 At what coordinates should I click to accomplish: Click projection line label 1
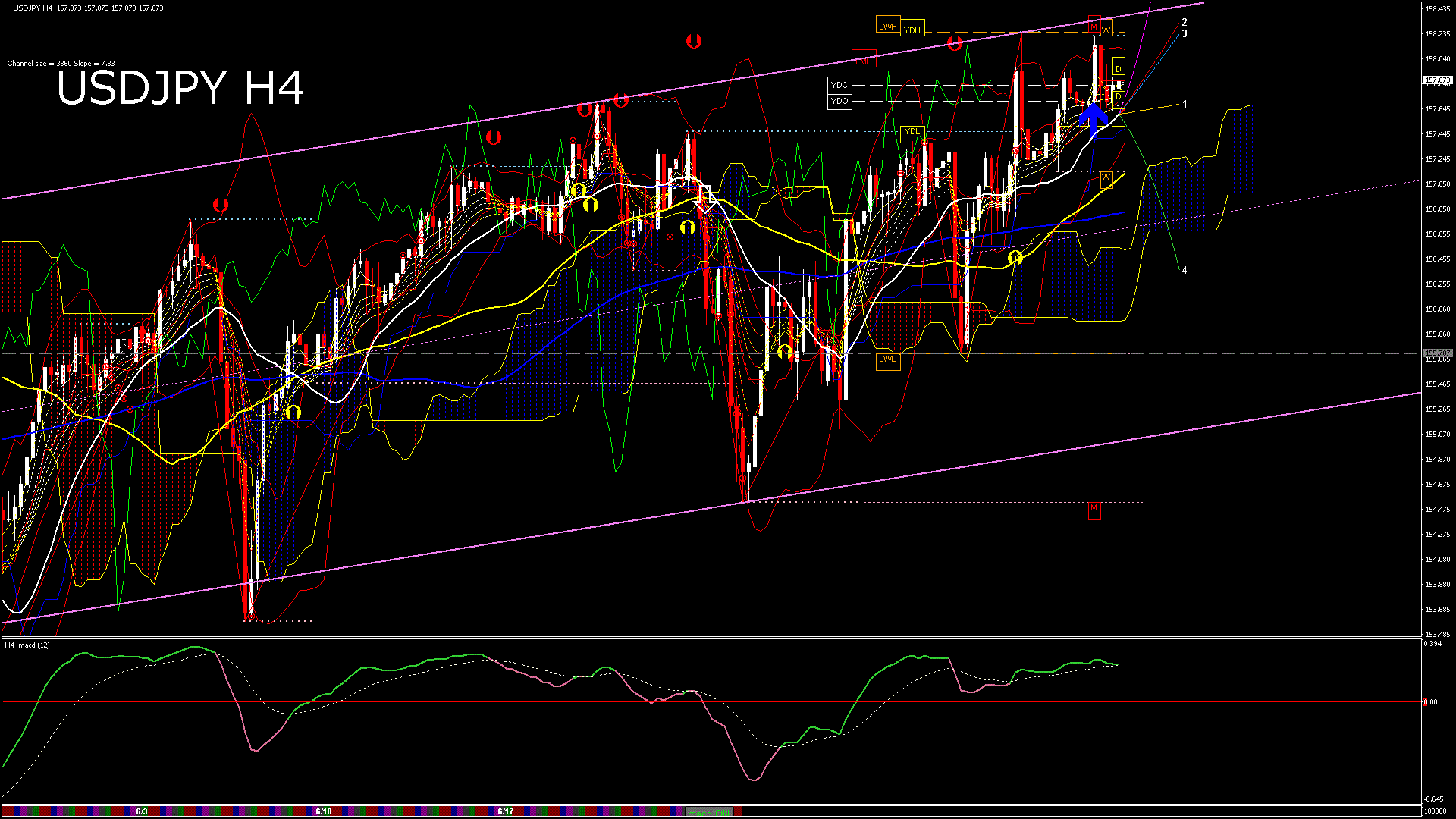coord(1185,105)
